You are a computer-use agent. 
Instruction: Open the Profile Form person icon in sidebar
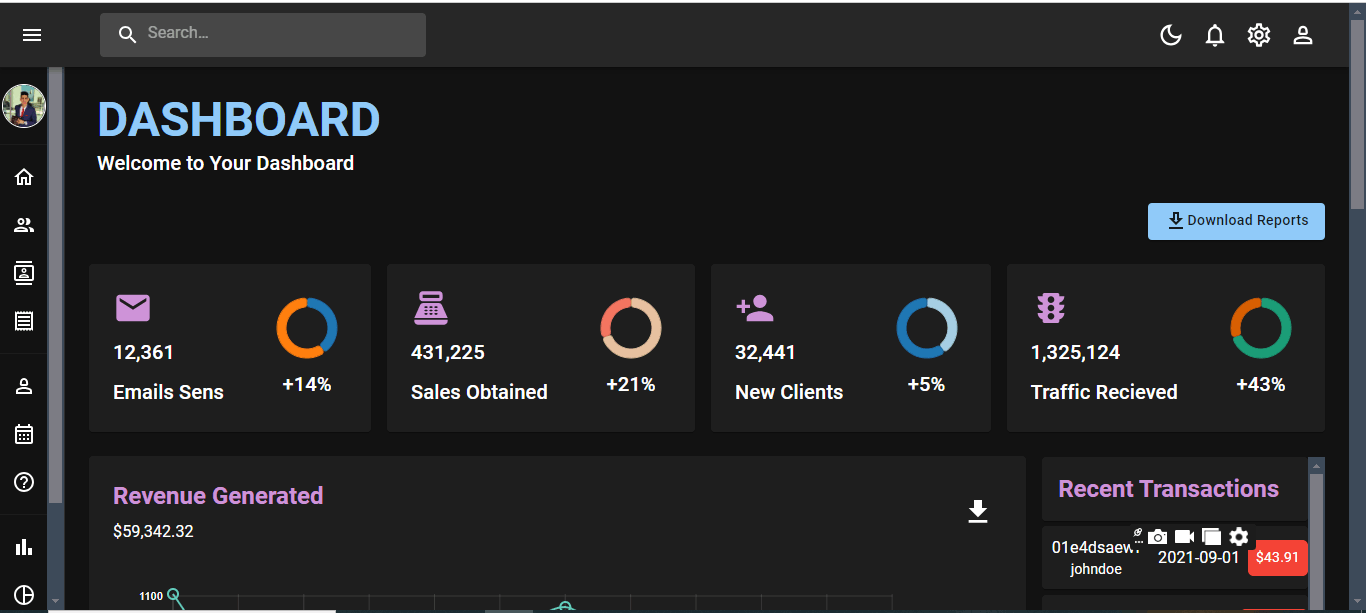coord(23,385)
